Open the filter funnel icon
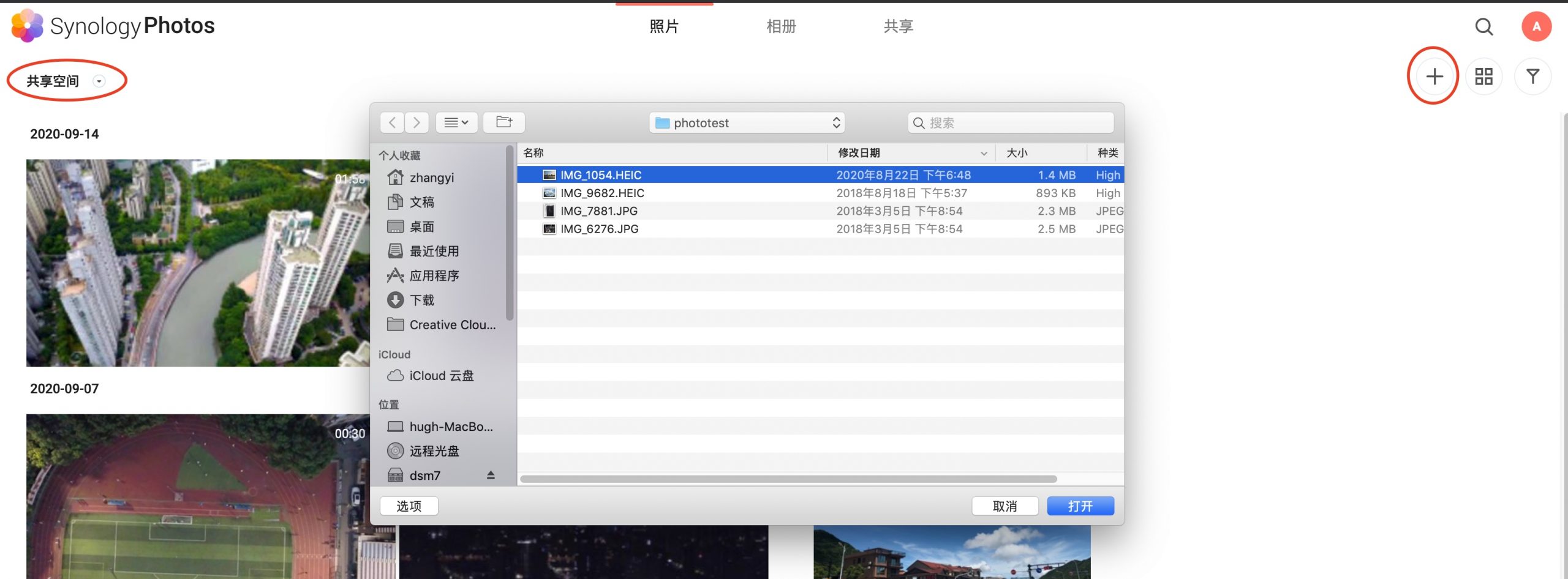This screenshot has width=1568, height=579. pyautogui.click(x=1532, y=77)
